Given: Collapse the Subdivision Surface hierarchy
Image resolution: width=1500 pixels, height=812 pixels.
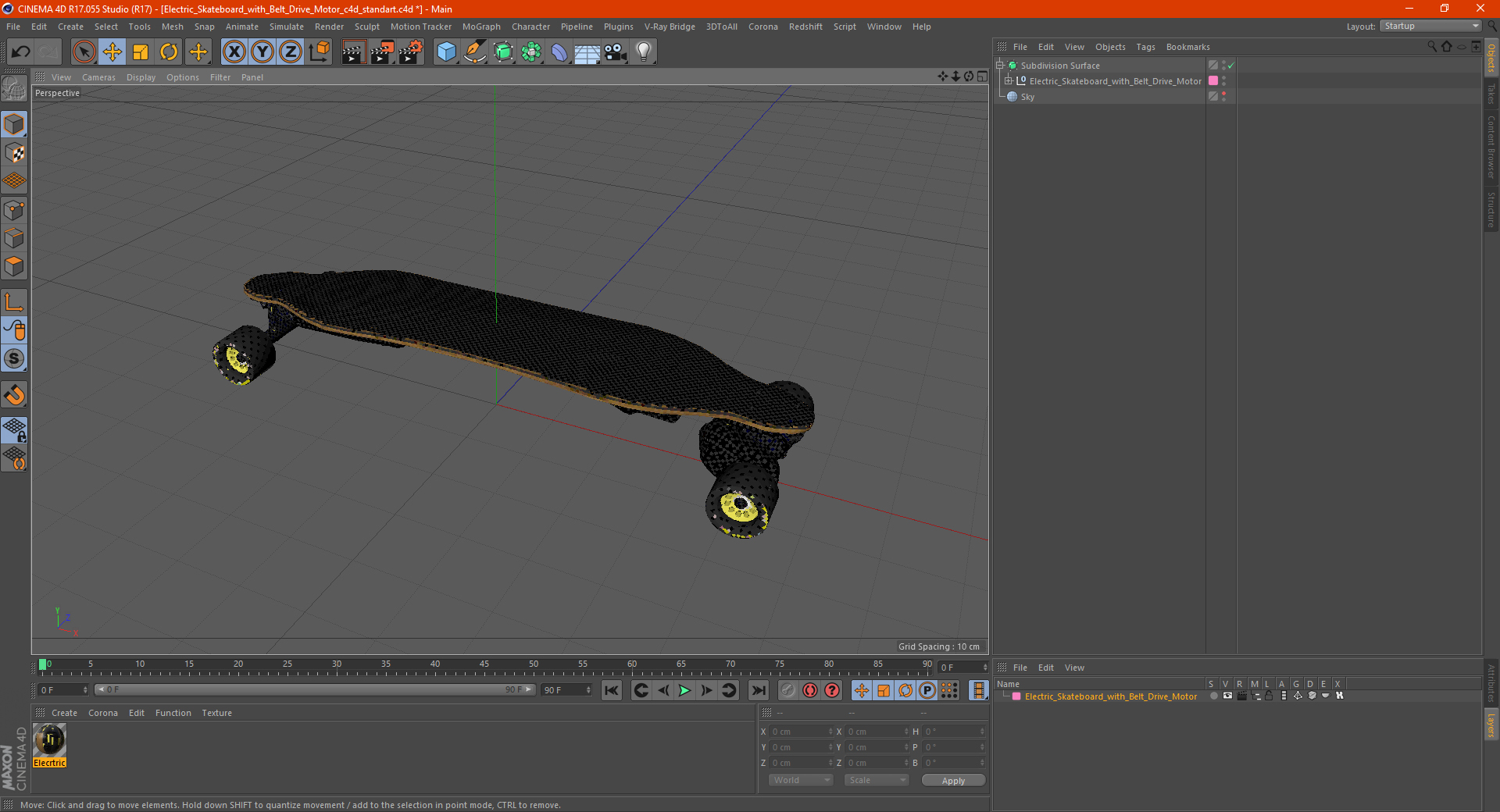Looking at the screenshot, I should coord(999,66).
